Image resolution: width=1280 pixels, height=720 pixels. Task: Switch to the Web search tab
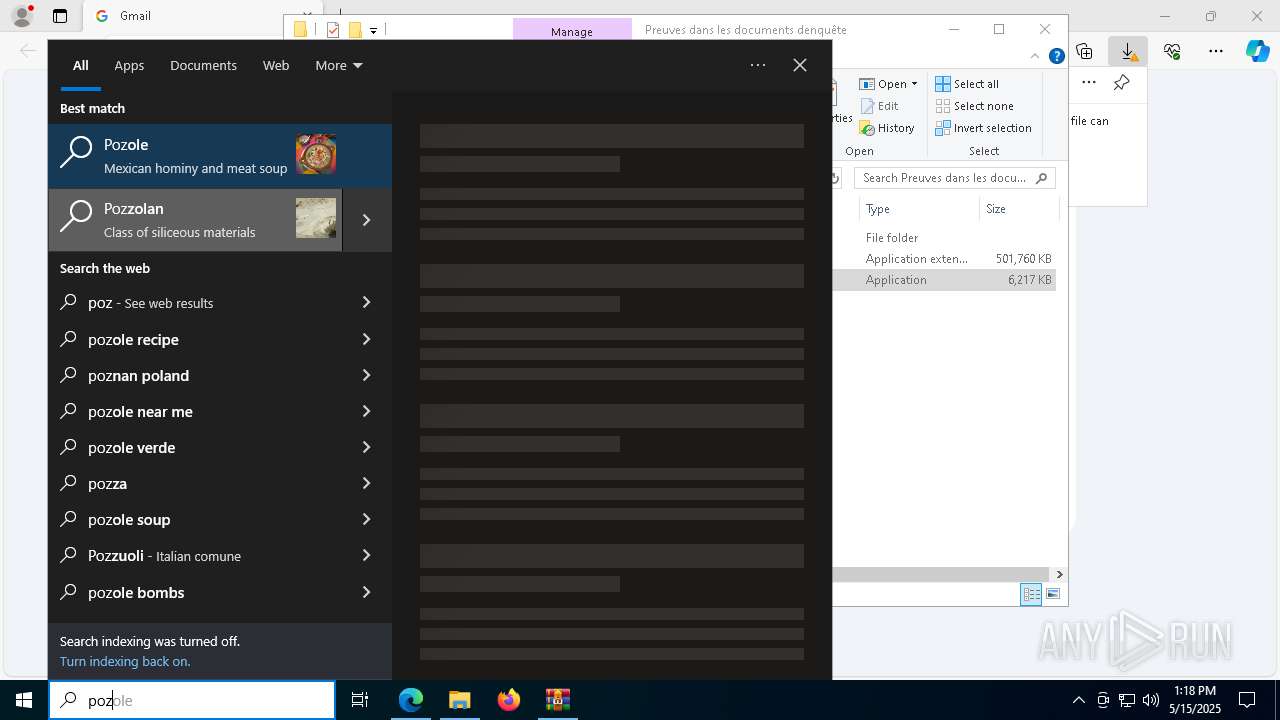[x=276, y=65]
